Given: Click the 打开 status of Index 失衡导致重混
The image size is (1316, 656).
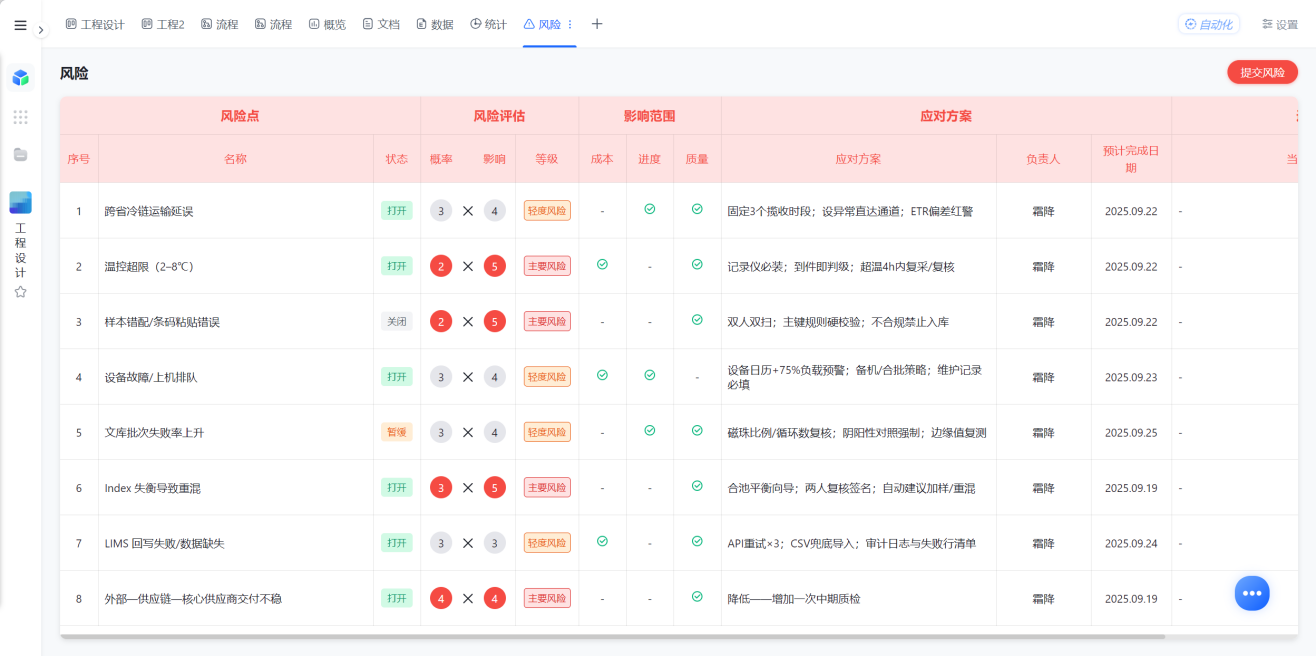Looking at the screenshot, I should [x=397, y=487].
